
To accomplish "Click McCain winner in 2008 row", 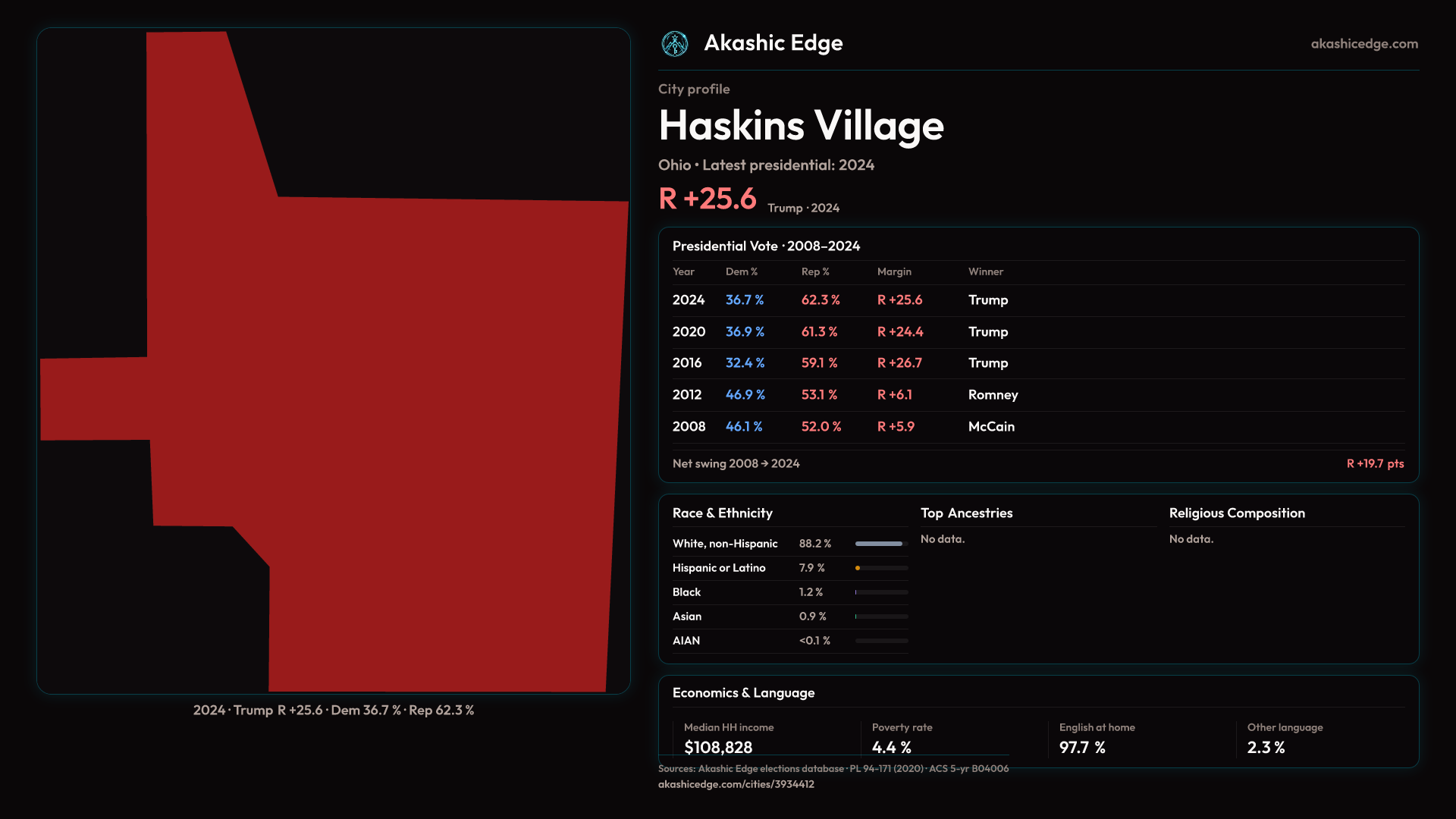I will point(991,427).
